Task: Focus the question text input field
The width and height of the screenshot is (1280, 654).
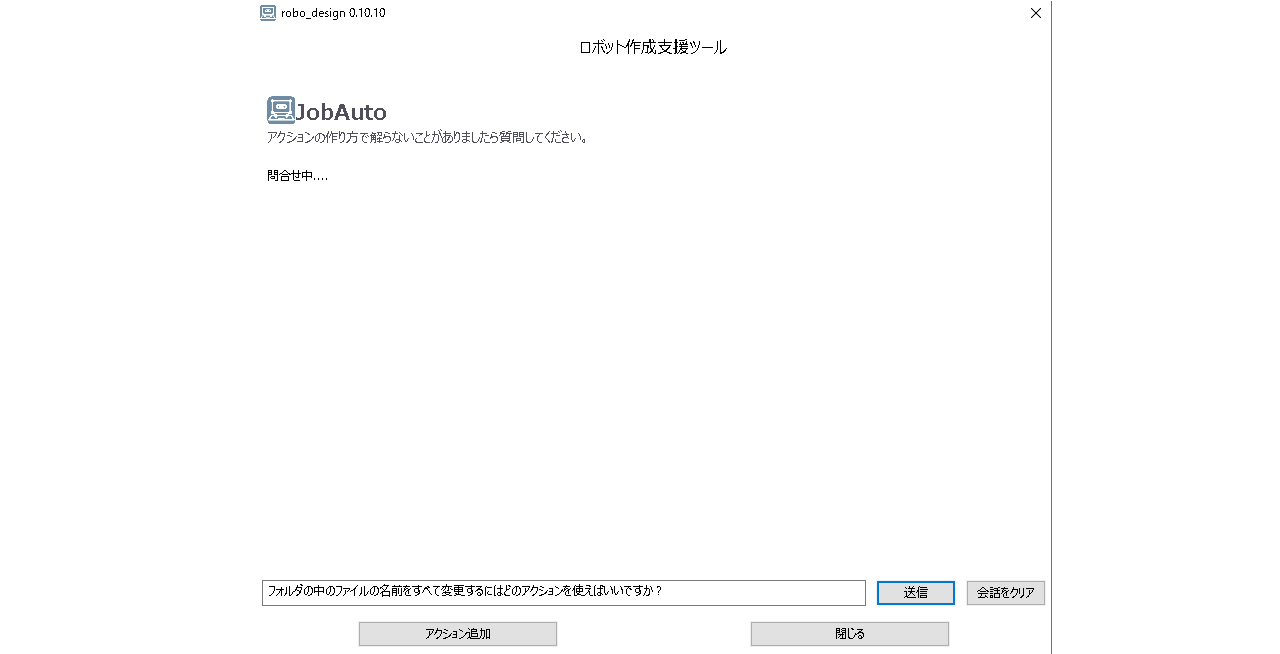Action: (x=564, y=593)
